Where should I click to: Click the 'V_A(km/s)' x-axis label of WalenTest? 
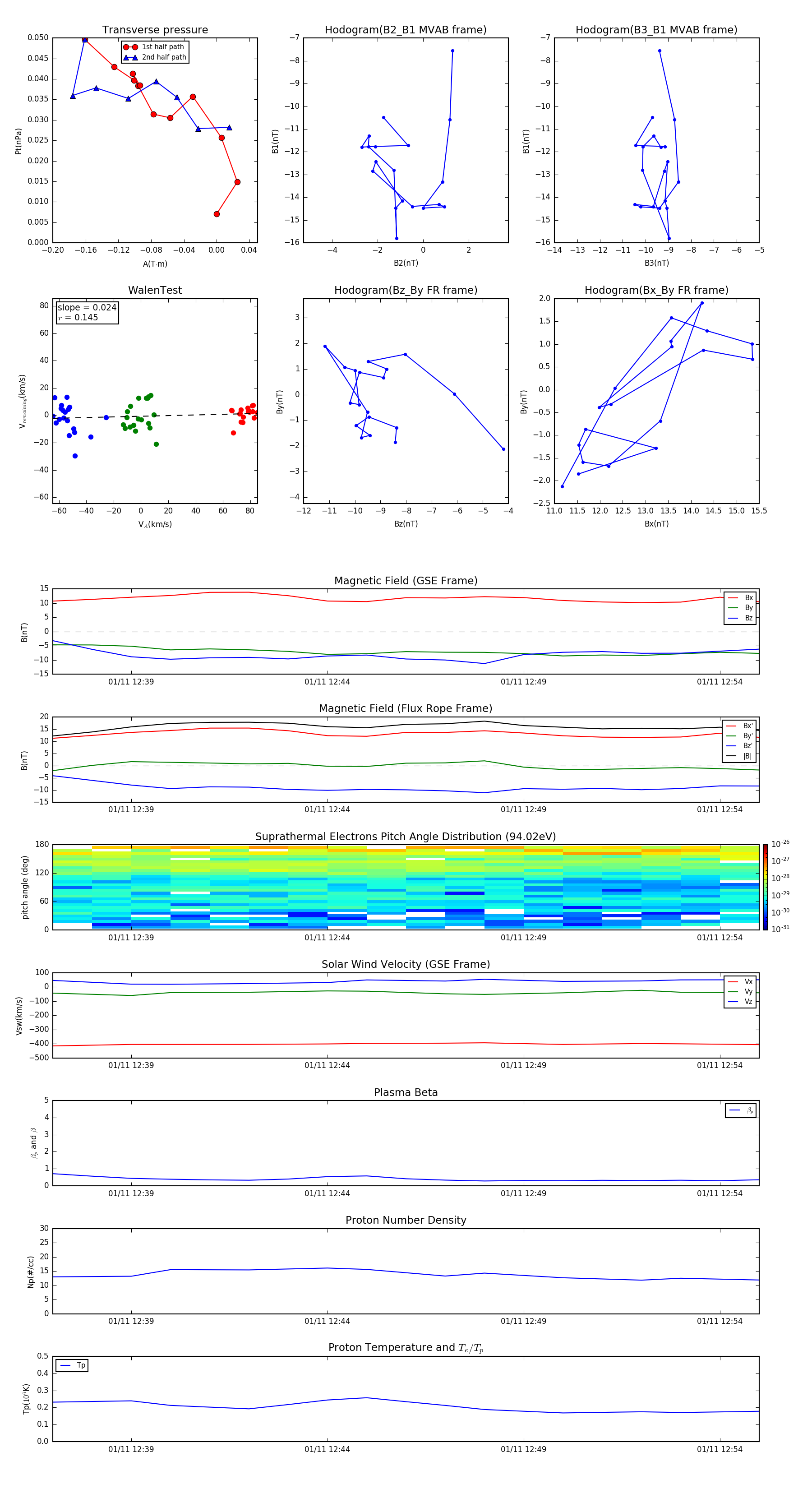tap(155, 524)
